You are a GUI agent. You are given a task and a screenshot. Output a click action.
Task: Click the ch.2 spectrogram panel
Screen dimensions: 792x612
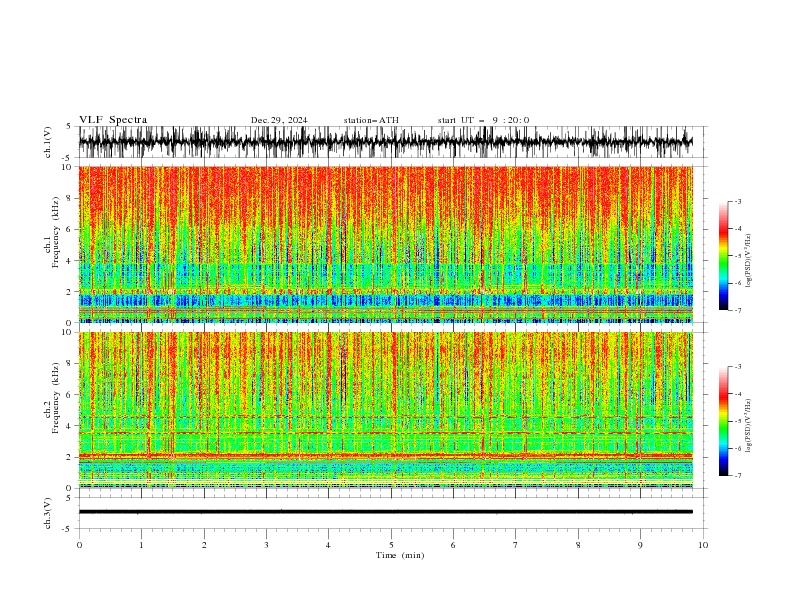pos(385,410)
